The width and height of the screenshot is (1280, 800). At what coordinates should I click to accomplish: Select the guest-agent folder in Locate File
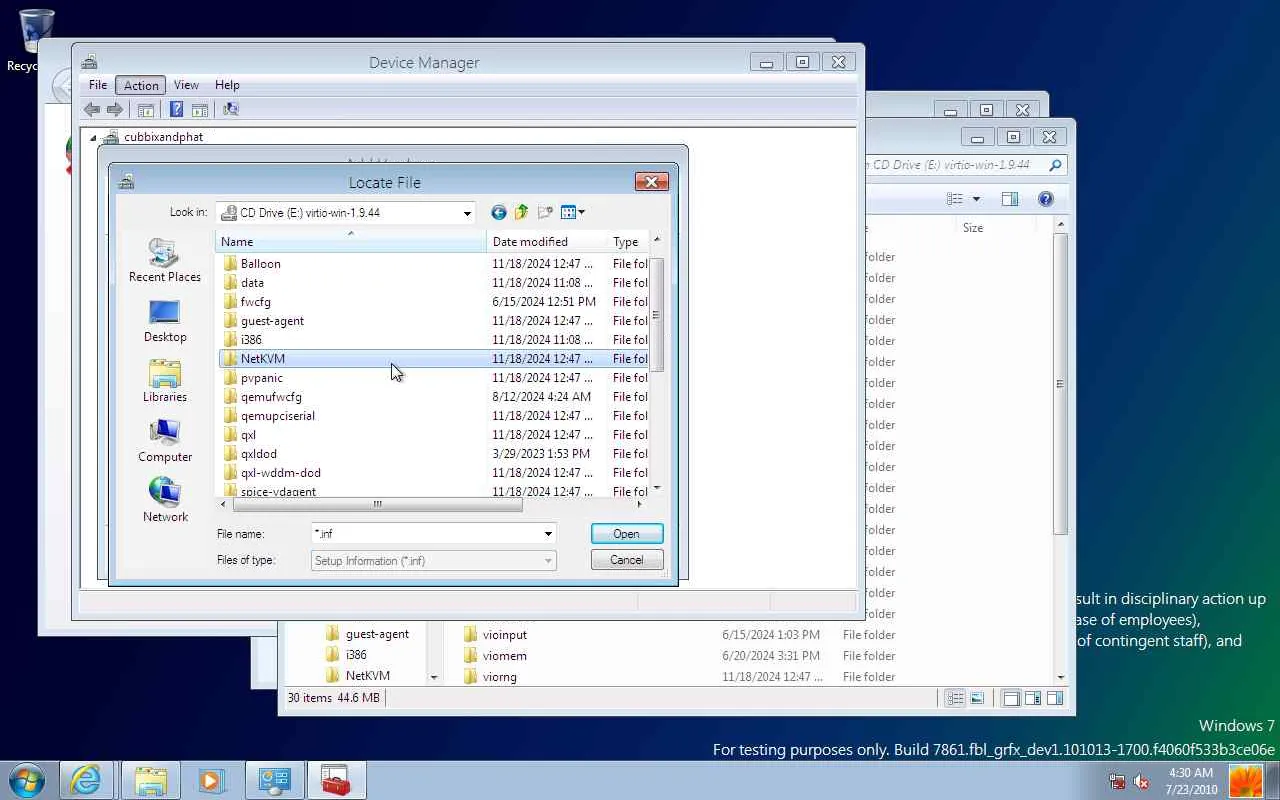click(272, 321)
